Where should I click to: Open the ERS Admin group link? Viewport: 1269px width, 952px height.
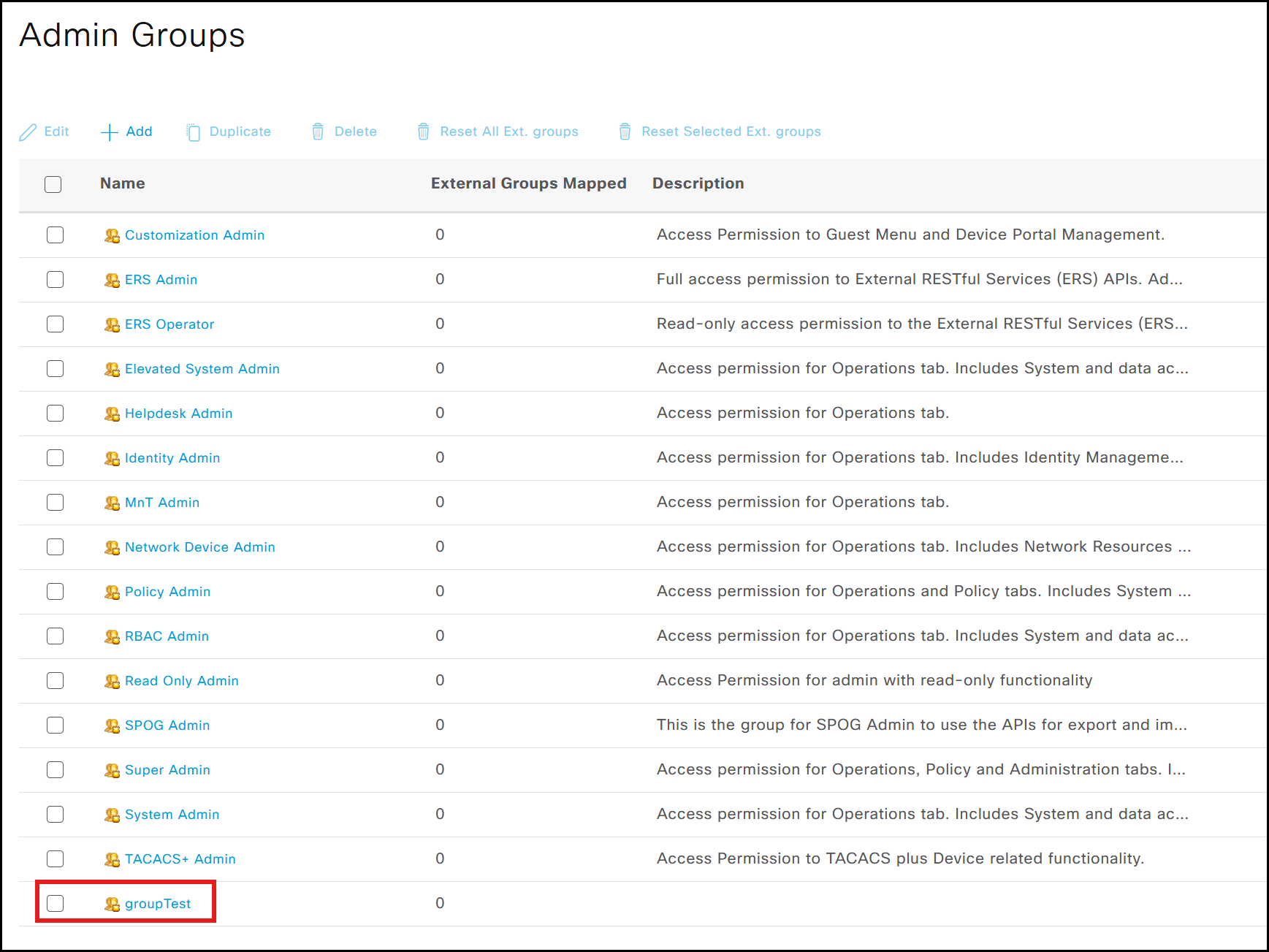coord(161,280)
